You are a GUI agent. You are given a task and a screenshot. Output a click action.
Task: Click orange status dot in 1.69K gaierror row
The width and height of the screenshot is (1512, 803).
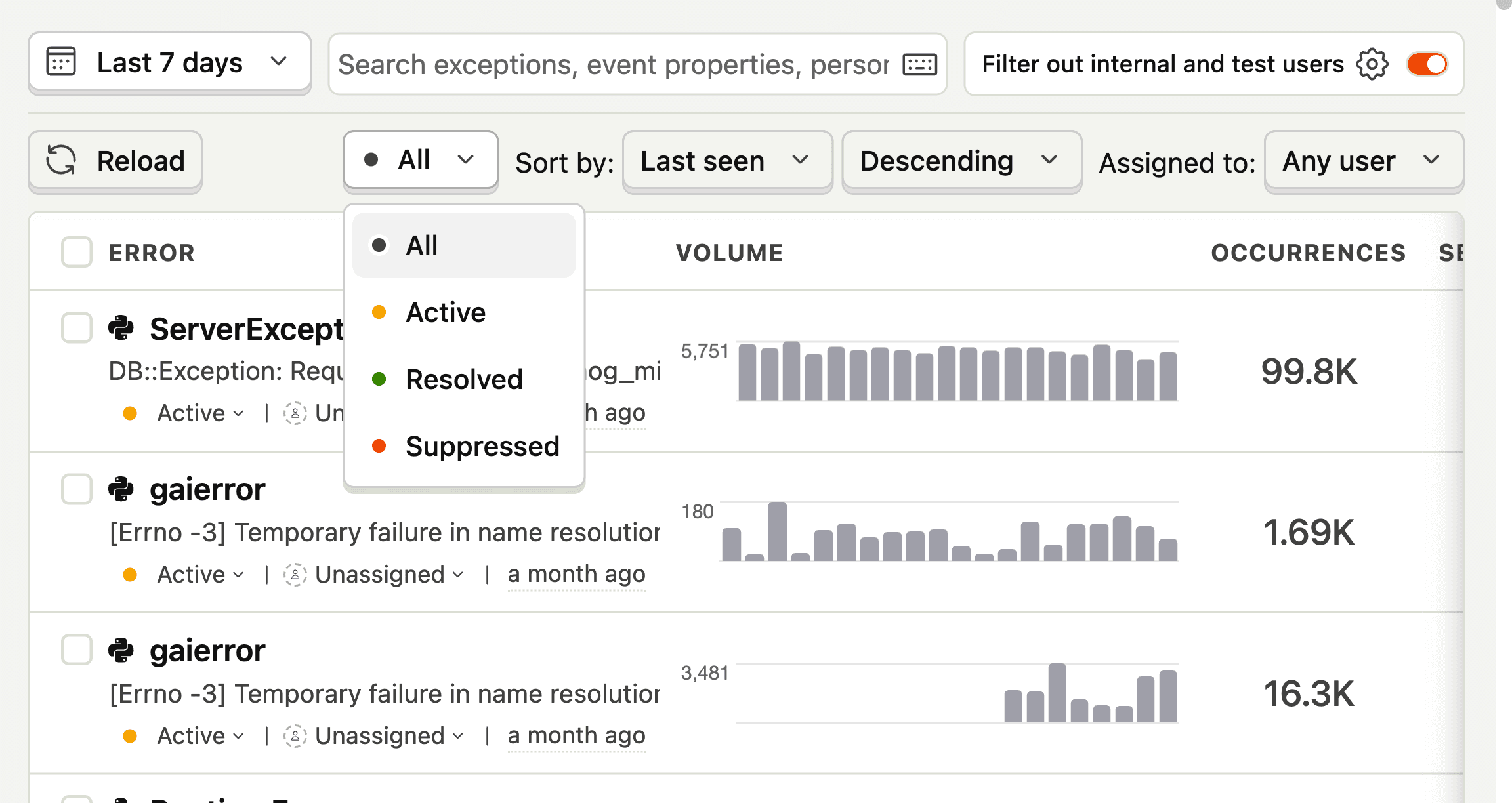tap(130, 575)
